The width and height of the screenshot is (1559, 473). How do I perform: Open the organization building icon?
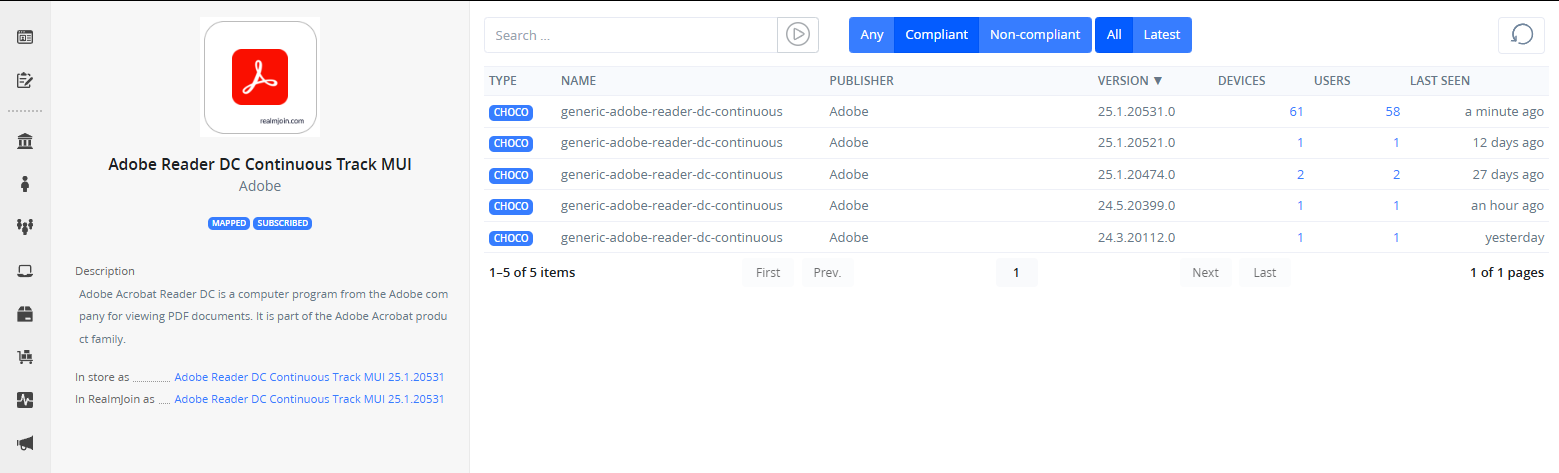coord(25,141)
